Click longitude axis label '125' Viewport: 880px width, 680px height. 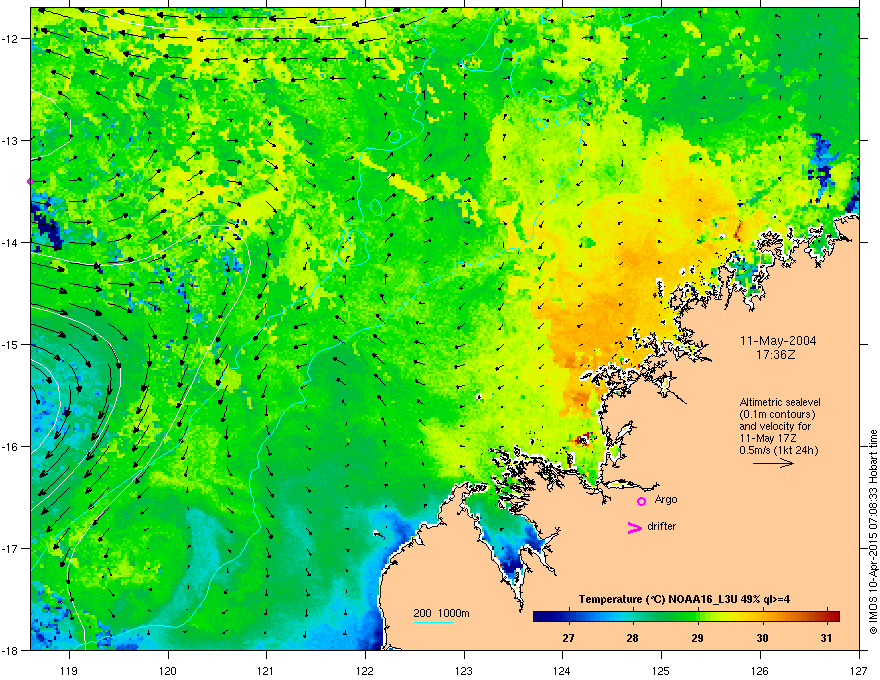661,671
